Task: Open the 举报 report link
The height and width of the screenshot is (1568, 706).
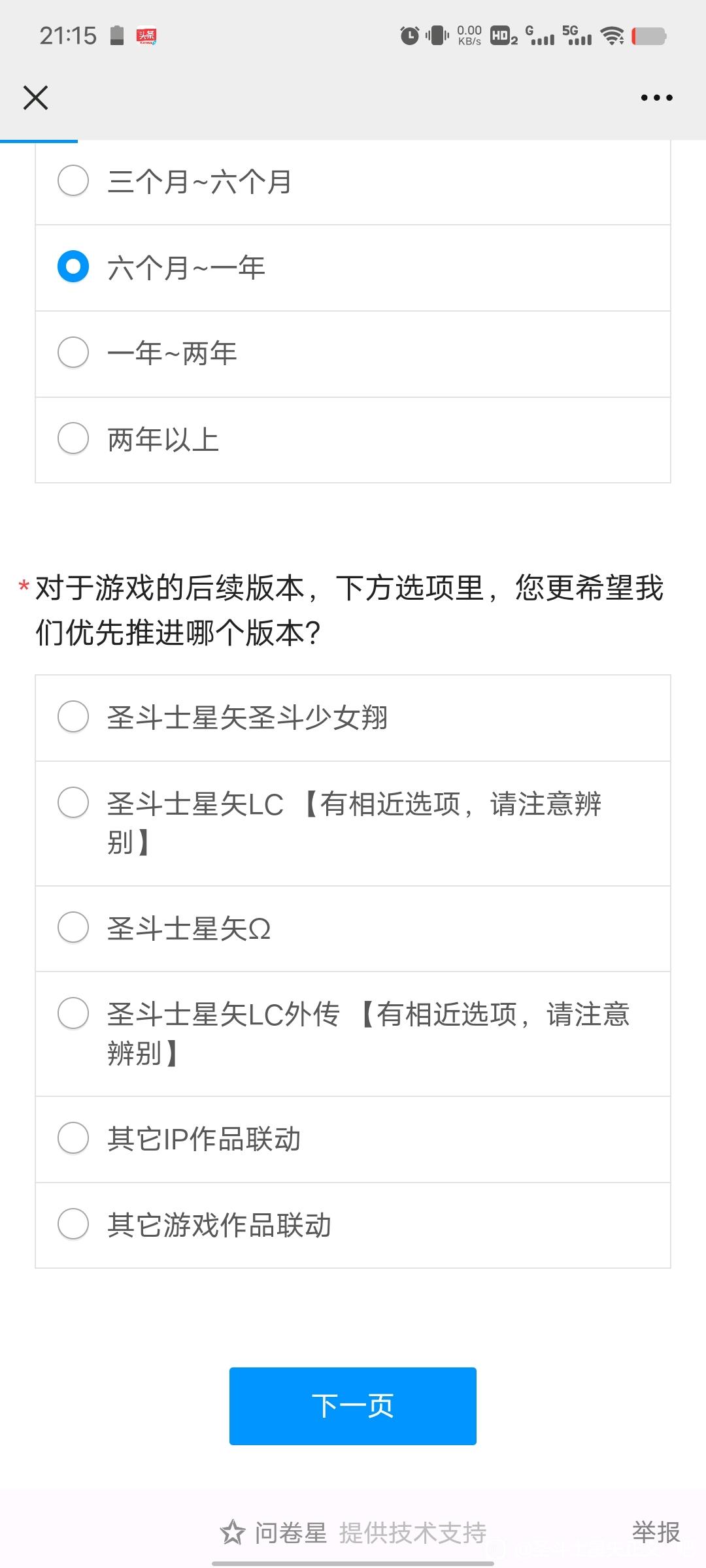Action: tap(656, 1532)
